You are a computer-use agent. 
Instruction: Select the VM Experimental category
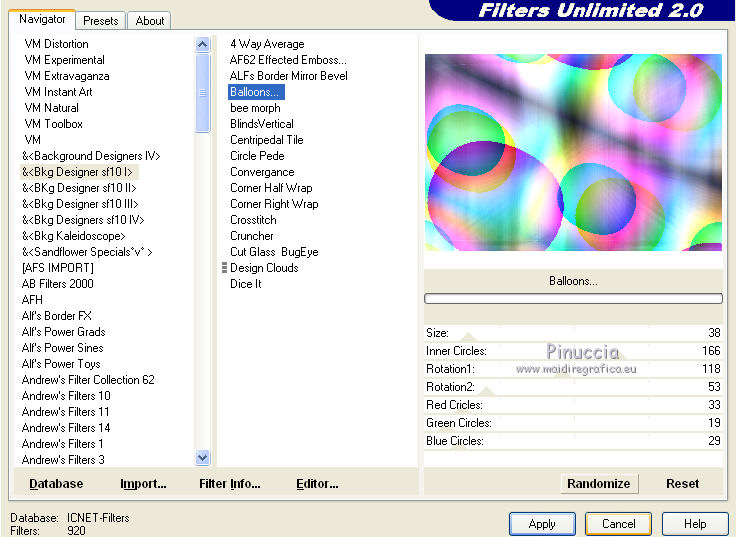[x=64, y=60]
